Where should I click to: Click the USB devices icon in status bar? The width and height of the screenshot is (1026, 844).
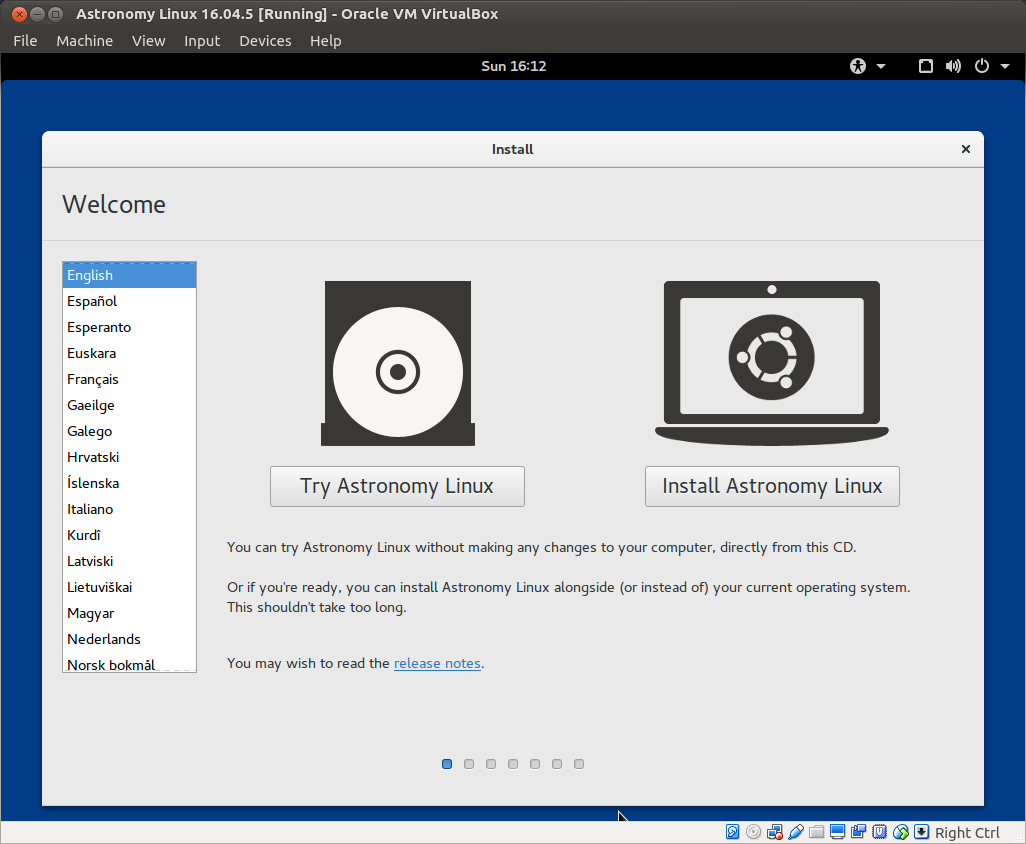click(x=796, y=831)
